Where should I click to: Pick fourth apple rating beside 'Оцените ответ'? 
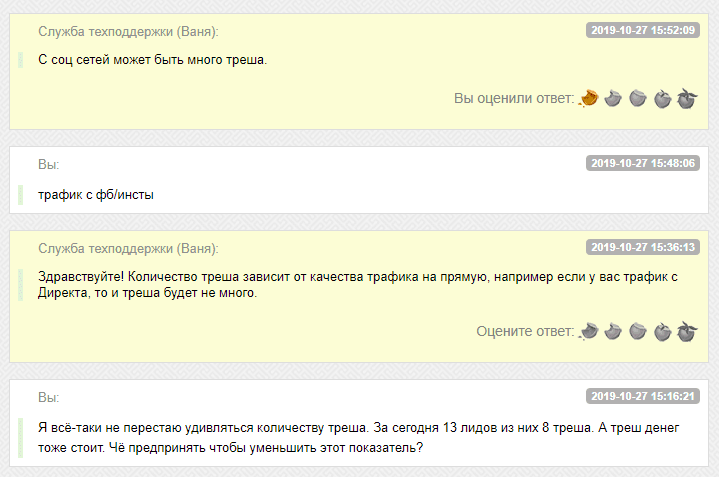click(662, 331)
